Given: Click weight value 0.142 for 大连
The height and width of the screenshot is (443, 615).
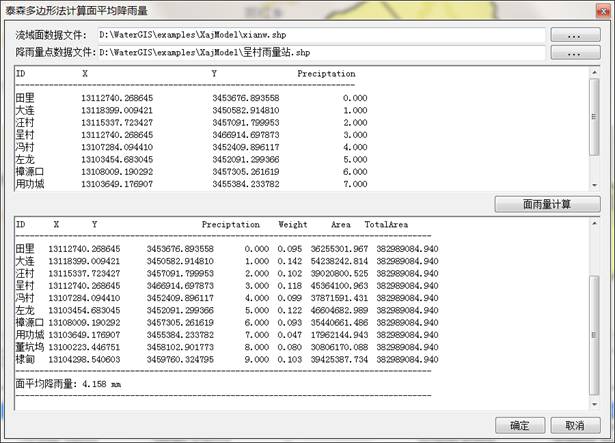Looking at the screenshot, I should tap(290, 261).
